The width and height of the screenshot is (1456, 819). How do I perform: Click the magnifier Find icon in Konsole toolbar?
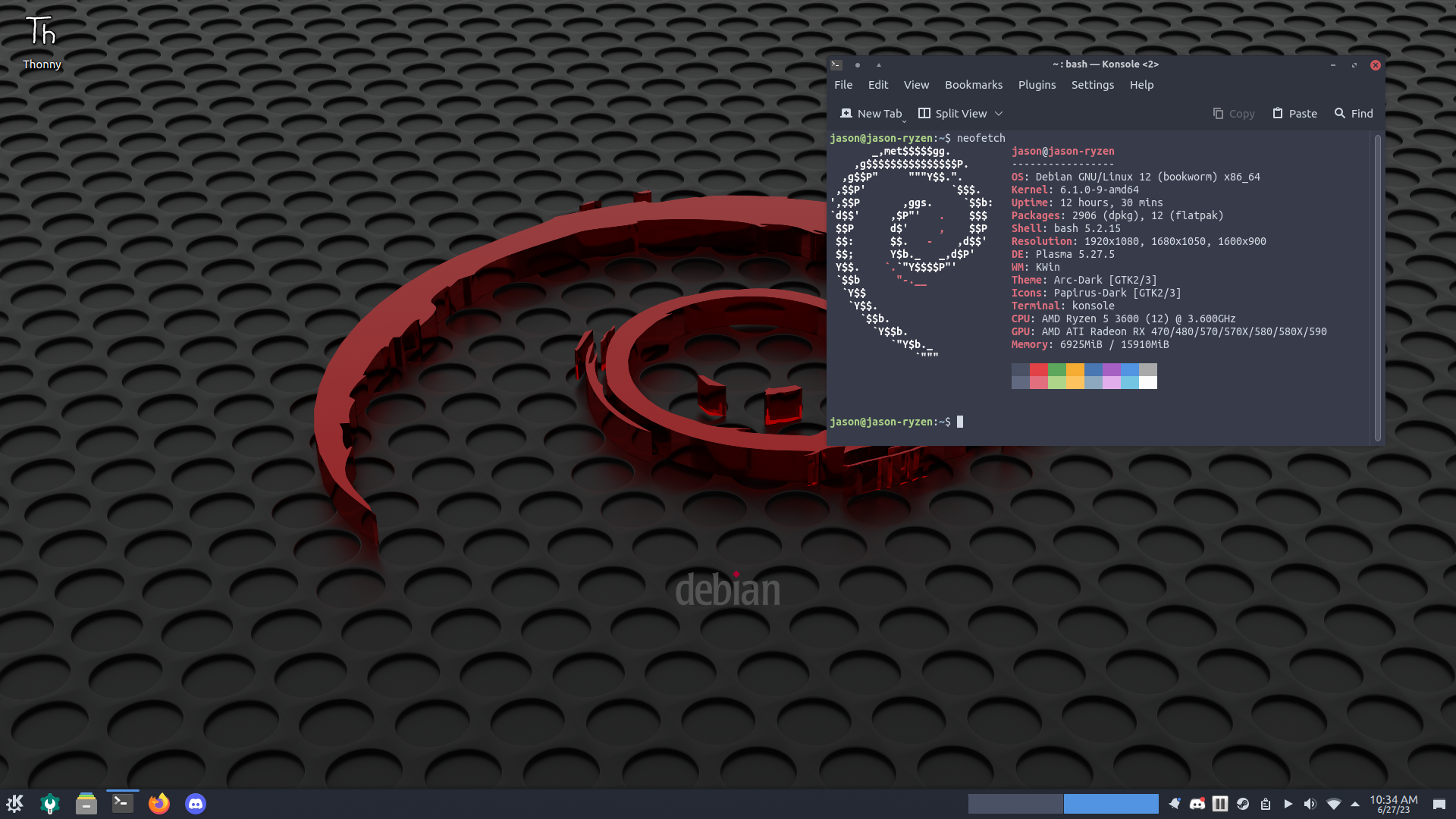point(1340,113)
